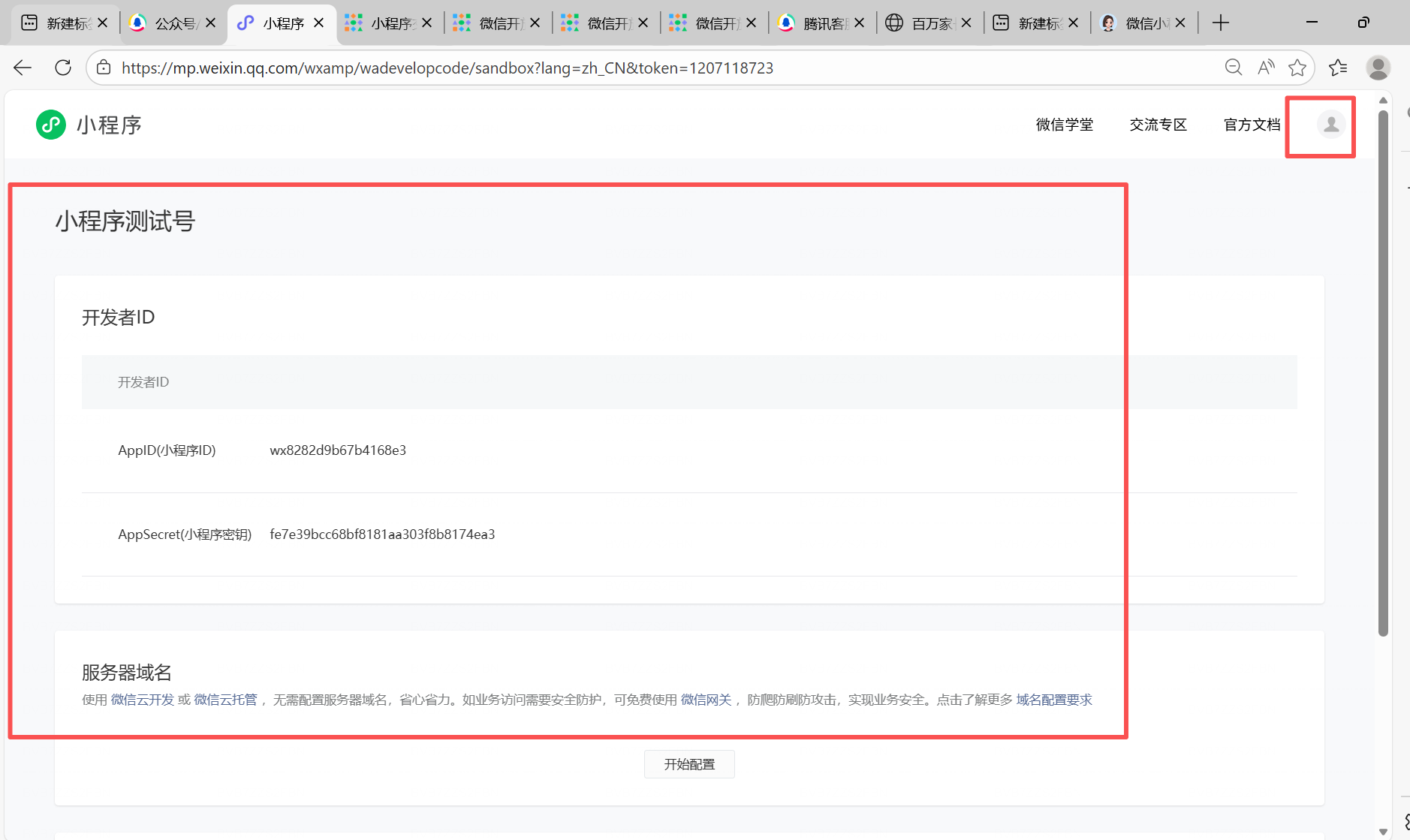Viewport: 1410px width, 840px height.
Task: View site information lock icon
Action: point(104,68)
